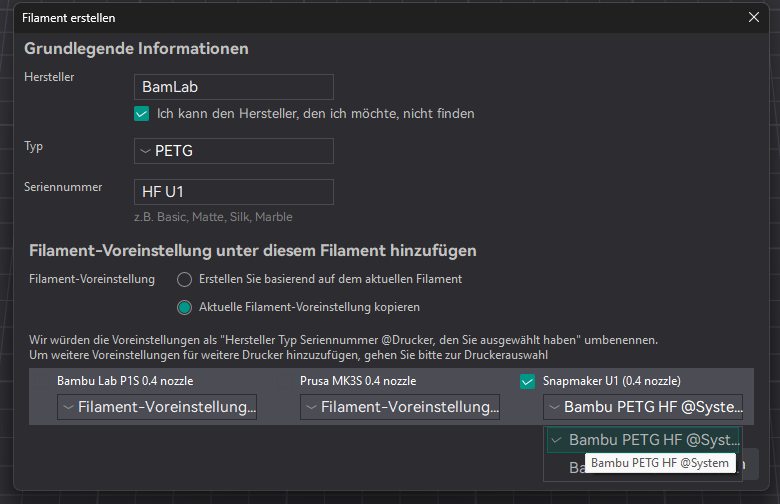Uncheck 'Ich kann den Hersteller' checkbox
This screenshot has width=780, height=504.
click(142, 114)
